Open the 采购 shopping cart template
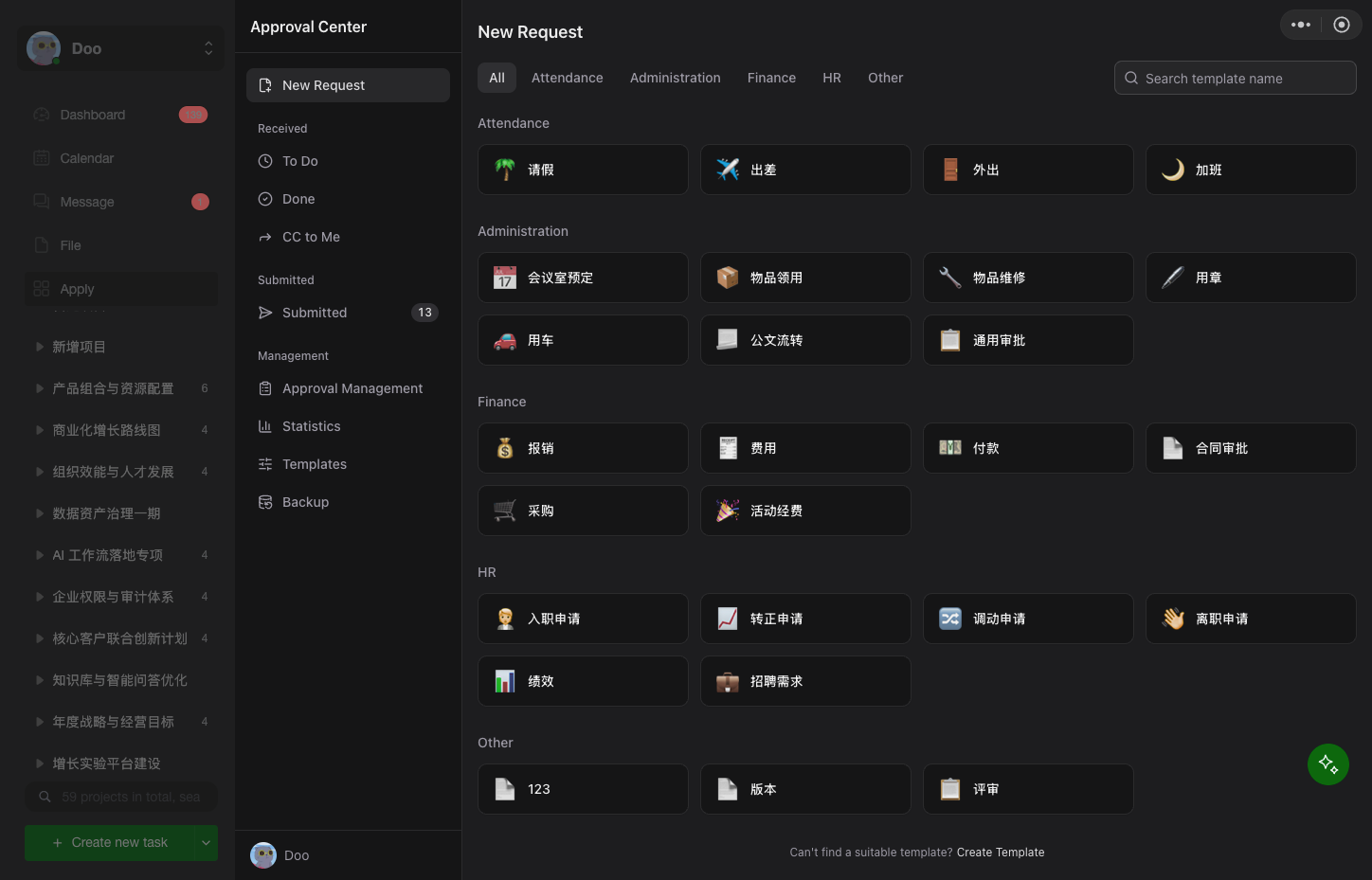1372x880 pixels. click(x=583, y=511)
